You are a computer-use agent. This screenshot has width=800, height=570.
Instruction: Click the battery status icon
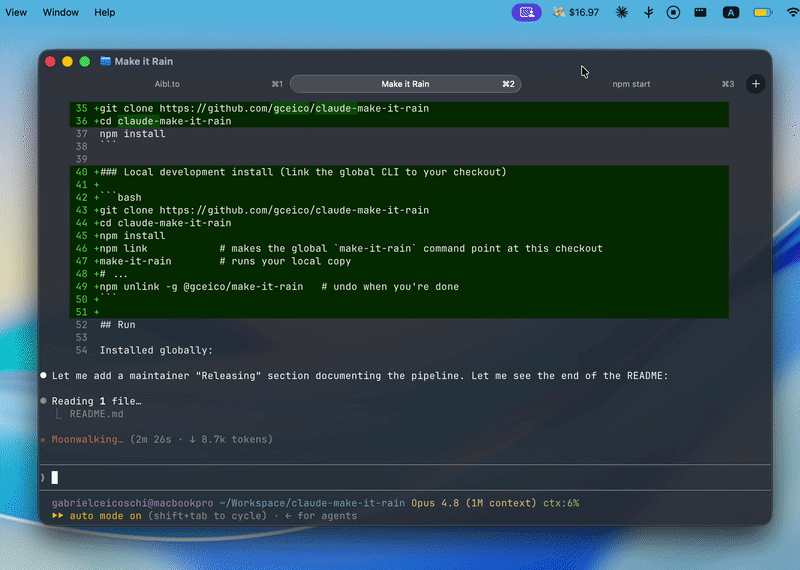pyautogui.click(x=763, y=12)
